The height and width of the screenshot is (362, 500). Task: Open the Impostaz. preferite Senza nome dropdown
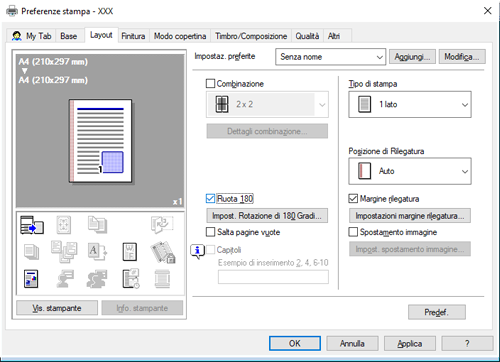pos(330,57)
